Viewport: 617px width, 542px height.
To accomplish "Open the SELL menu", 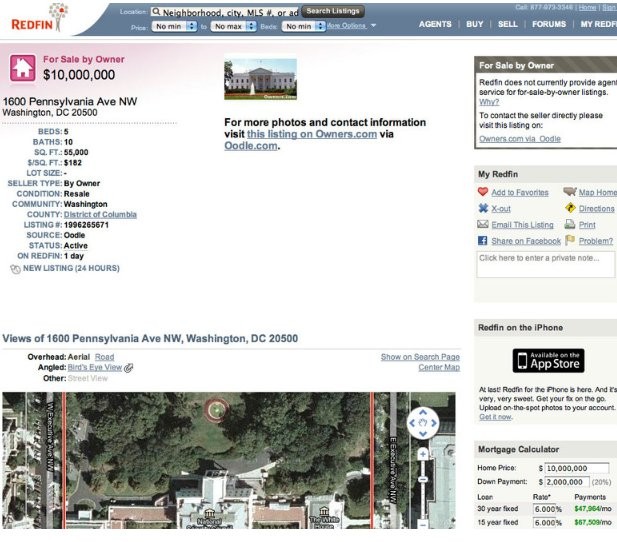I will 508,24.
